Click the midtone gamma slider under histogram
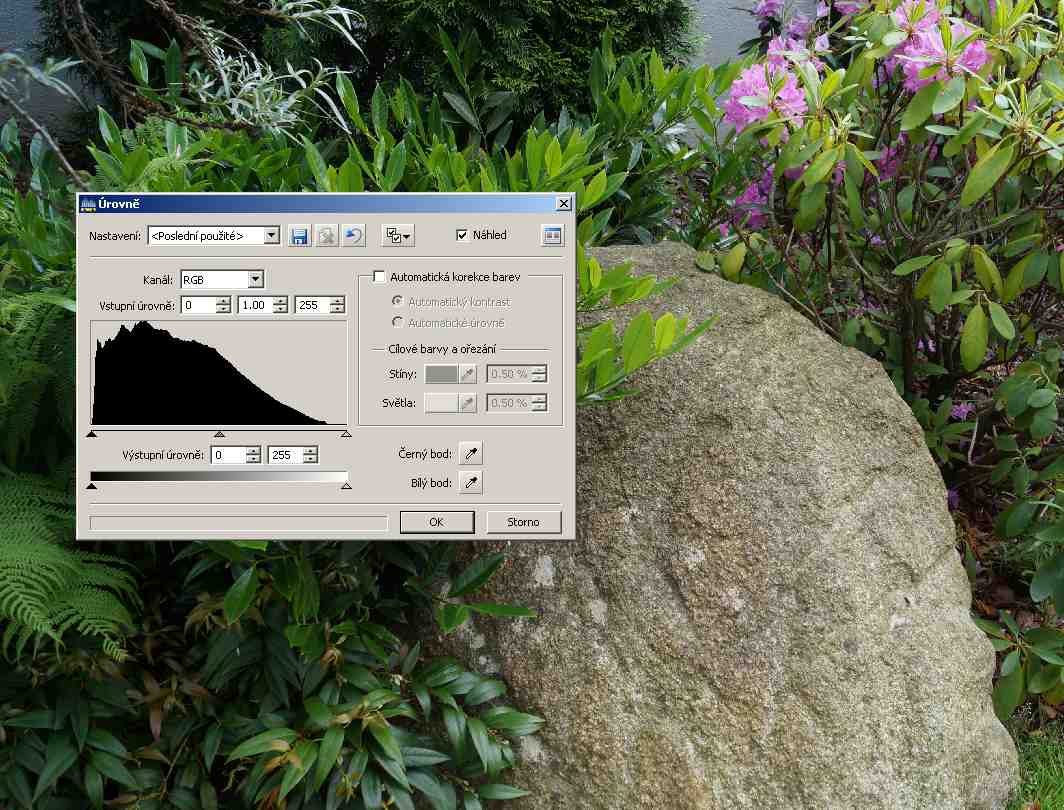The image size is (1064, 810). [219, 434]
